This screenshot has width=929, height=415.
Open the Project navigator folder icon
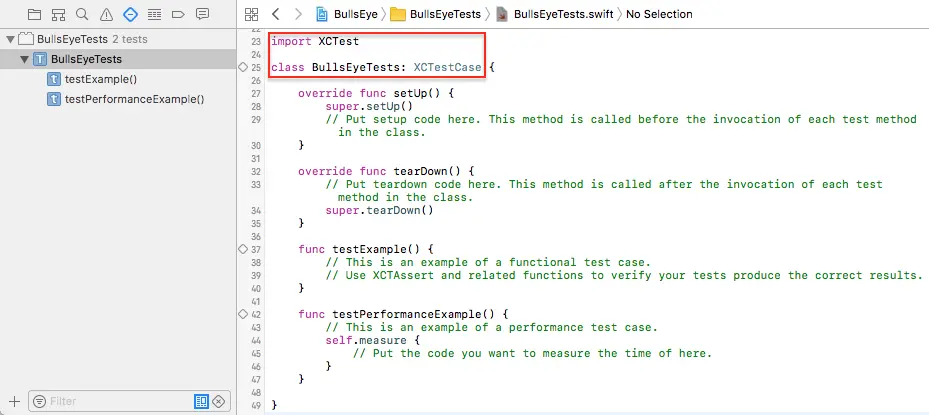[x=35, y=14]
